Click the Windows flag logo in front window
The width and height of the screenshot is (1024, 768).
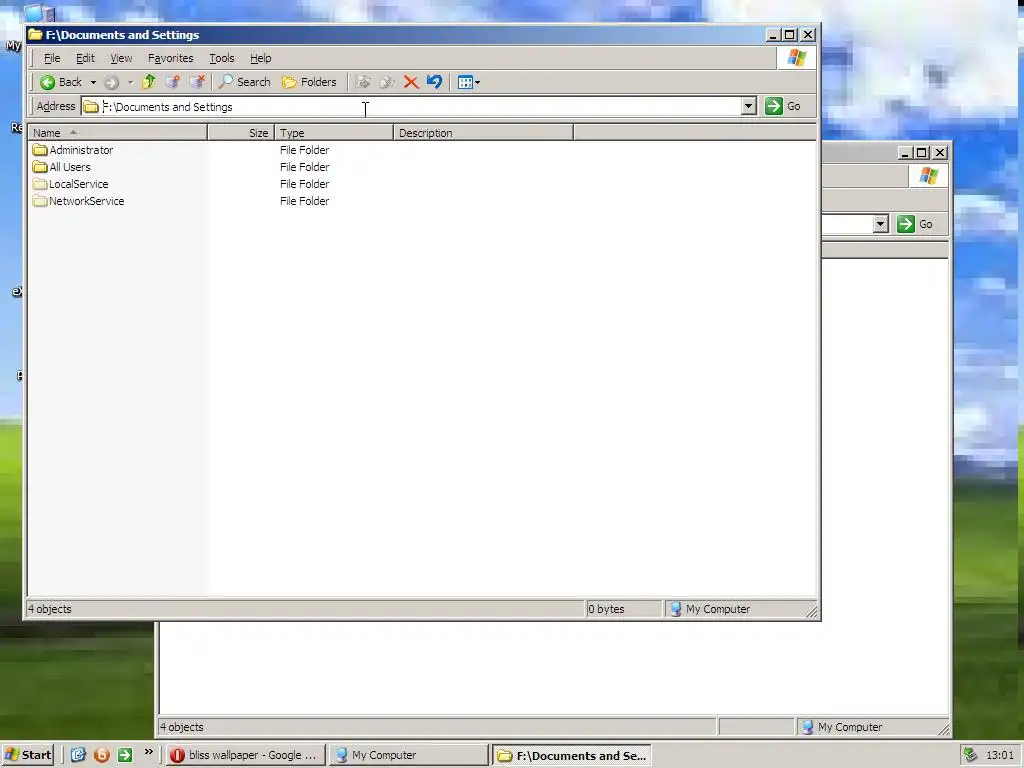coord(796,57)
